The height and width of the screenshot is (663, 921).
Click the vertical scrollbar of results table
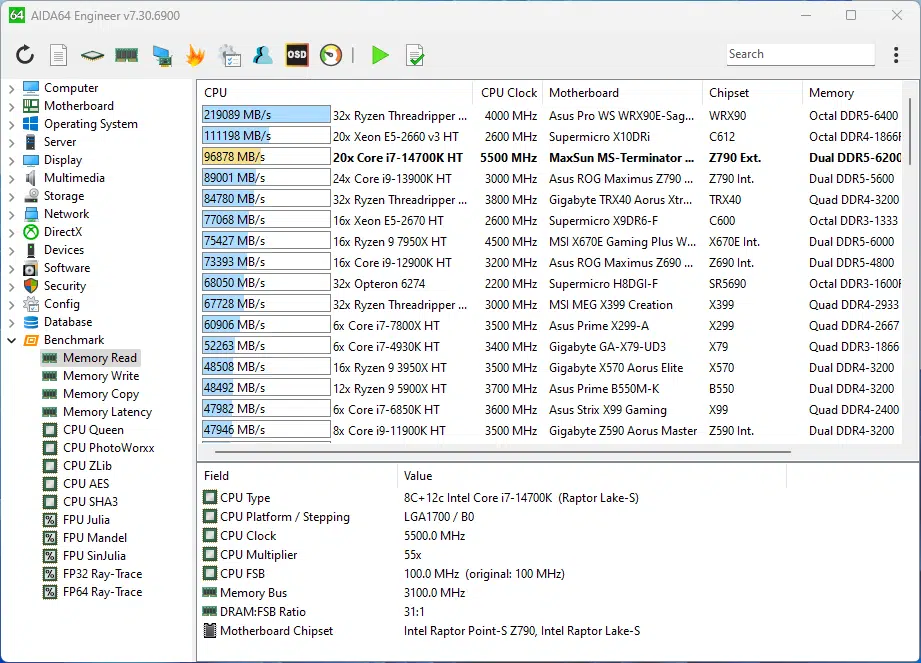click(910, 130)
